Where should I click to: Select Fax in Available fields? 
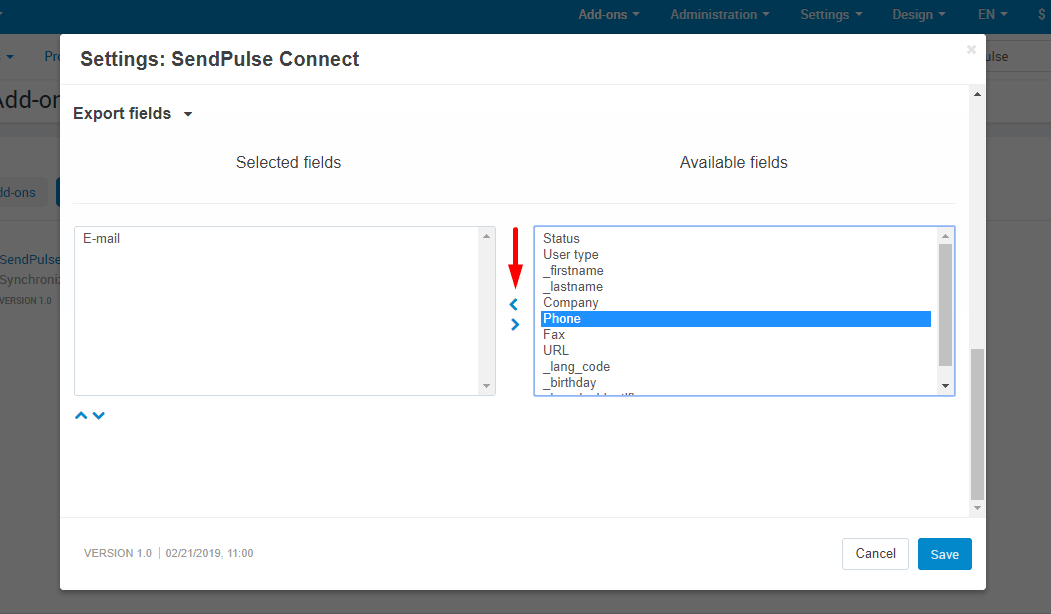coord(736,334)
